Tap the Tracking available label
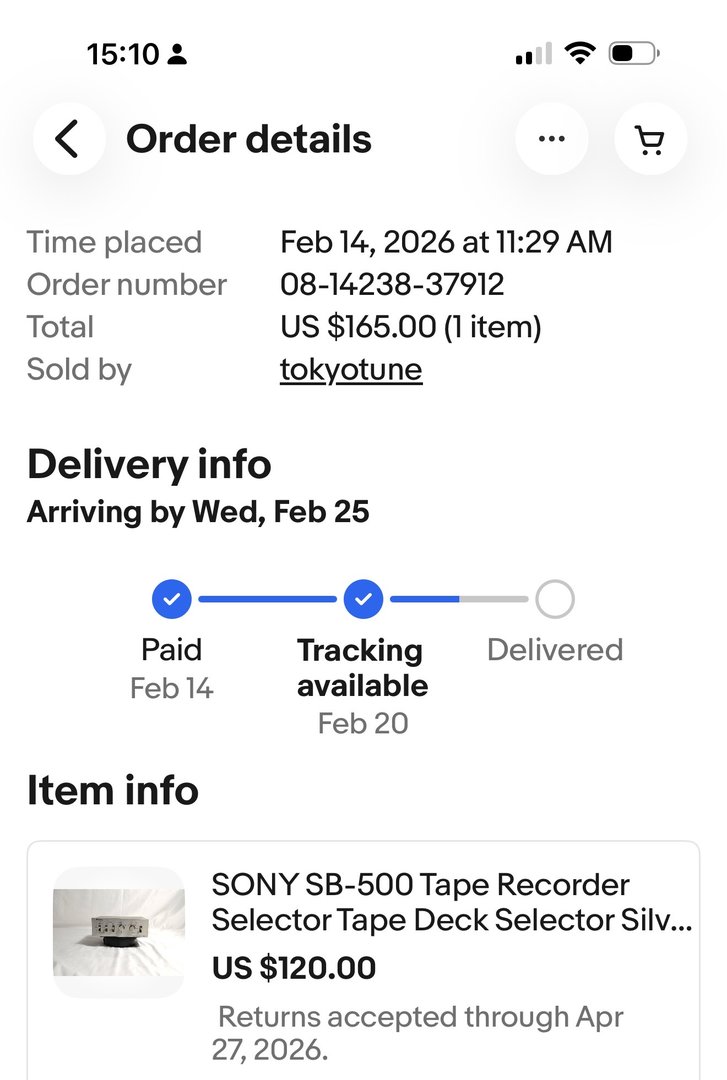Viewport: 727px width, 1080px height. [x=362, y=668]
